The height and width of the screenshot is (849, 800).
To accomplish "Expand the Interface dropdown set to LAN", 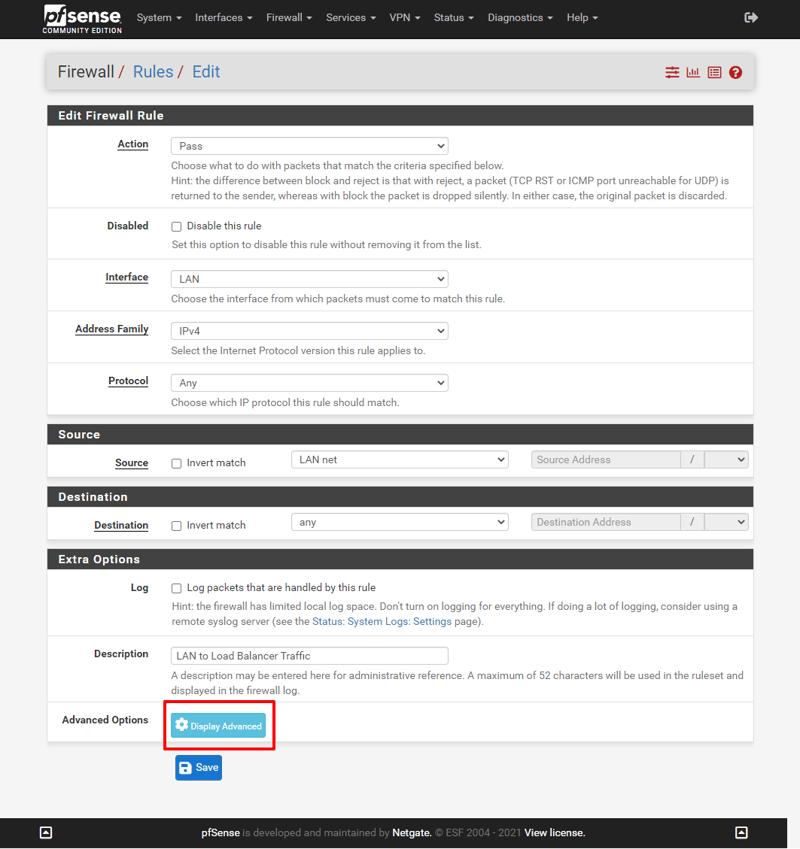I will [309, 279].
